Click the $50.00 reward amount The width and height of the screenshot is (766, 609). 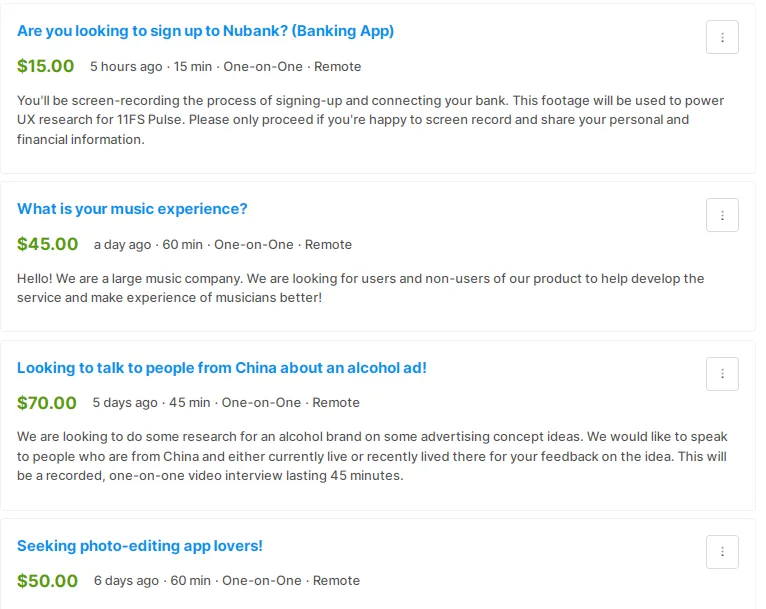[47, 581]
